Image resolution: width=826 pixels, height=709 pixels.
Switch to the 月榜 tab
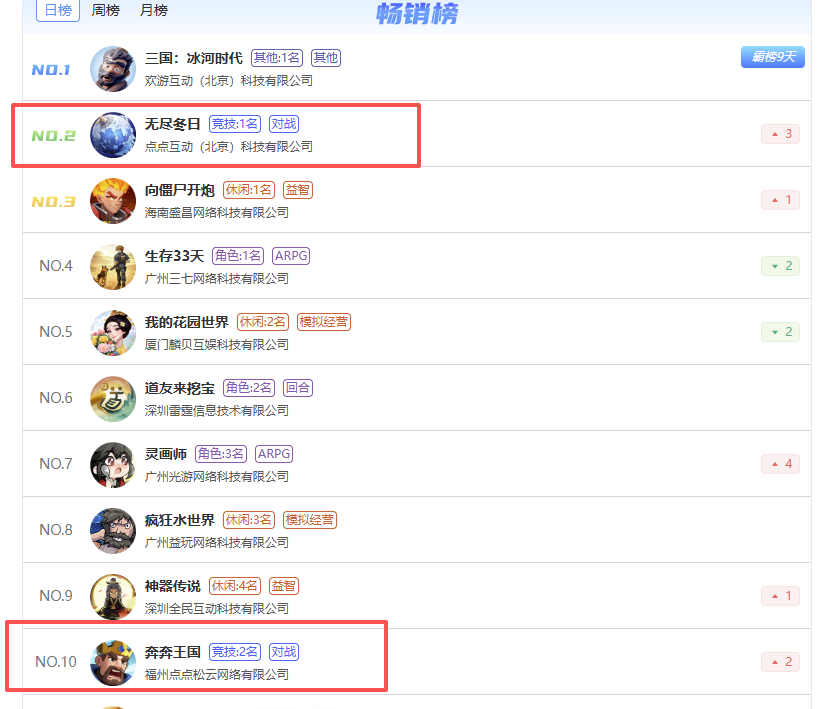pyautogui.click(x=154, y=10)
